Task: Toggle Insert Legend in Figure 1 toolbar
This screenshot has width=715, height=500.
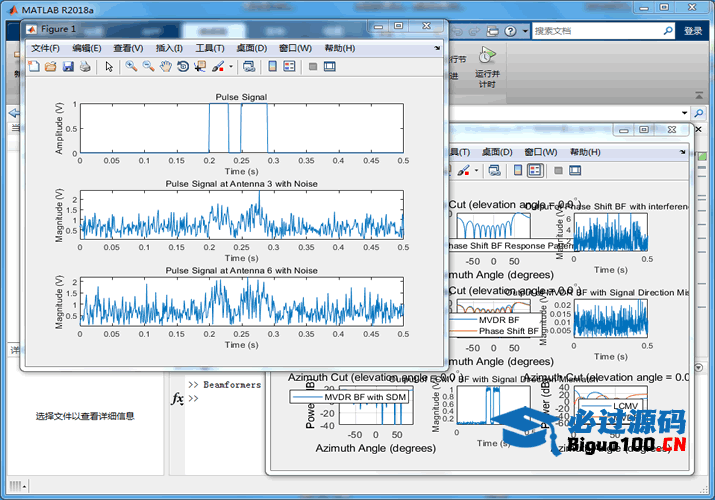Action: [x=289, y=67]
